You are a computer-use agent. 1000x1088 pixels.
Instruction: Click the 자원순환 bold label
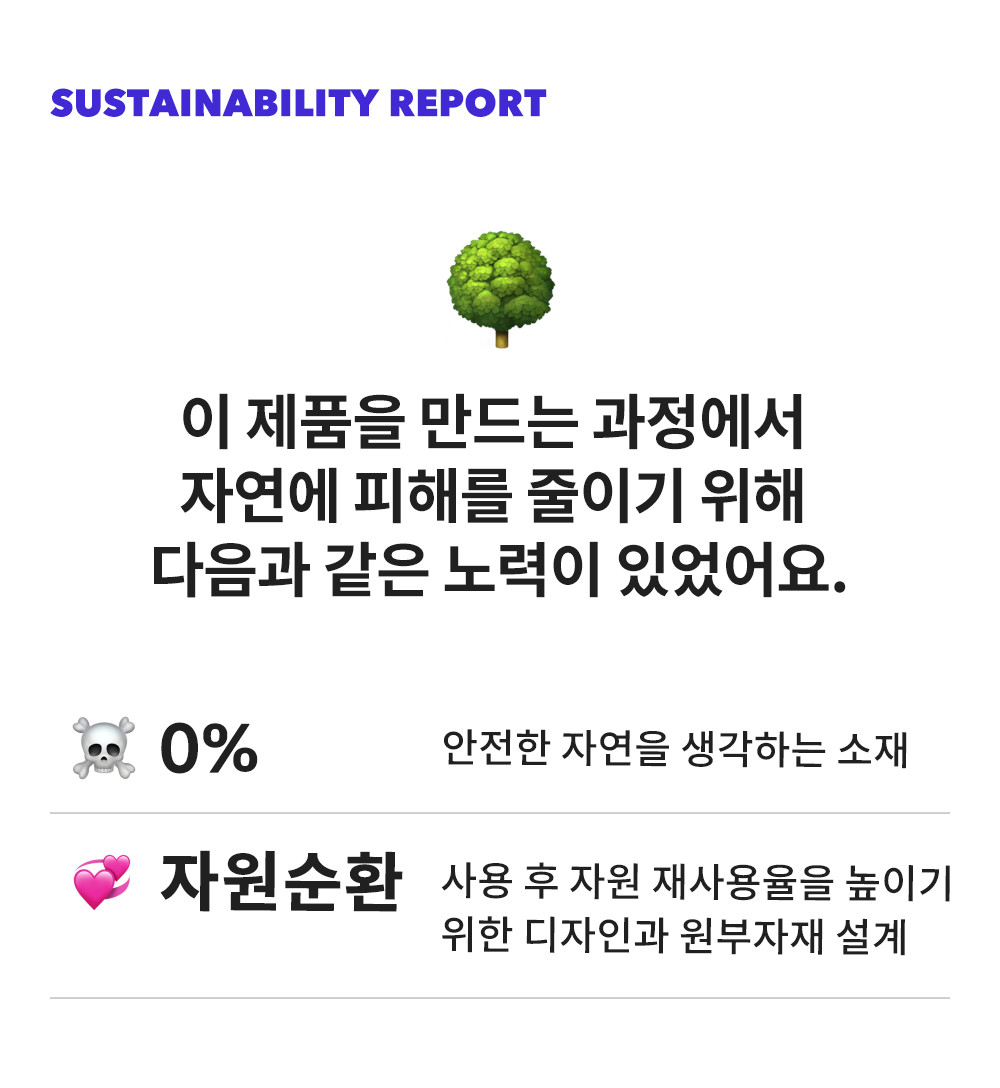281,881
